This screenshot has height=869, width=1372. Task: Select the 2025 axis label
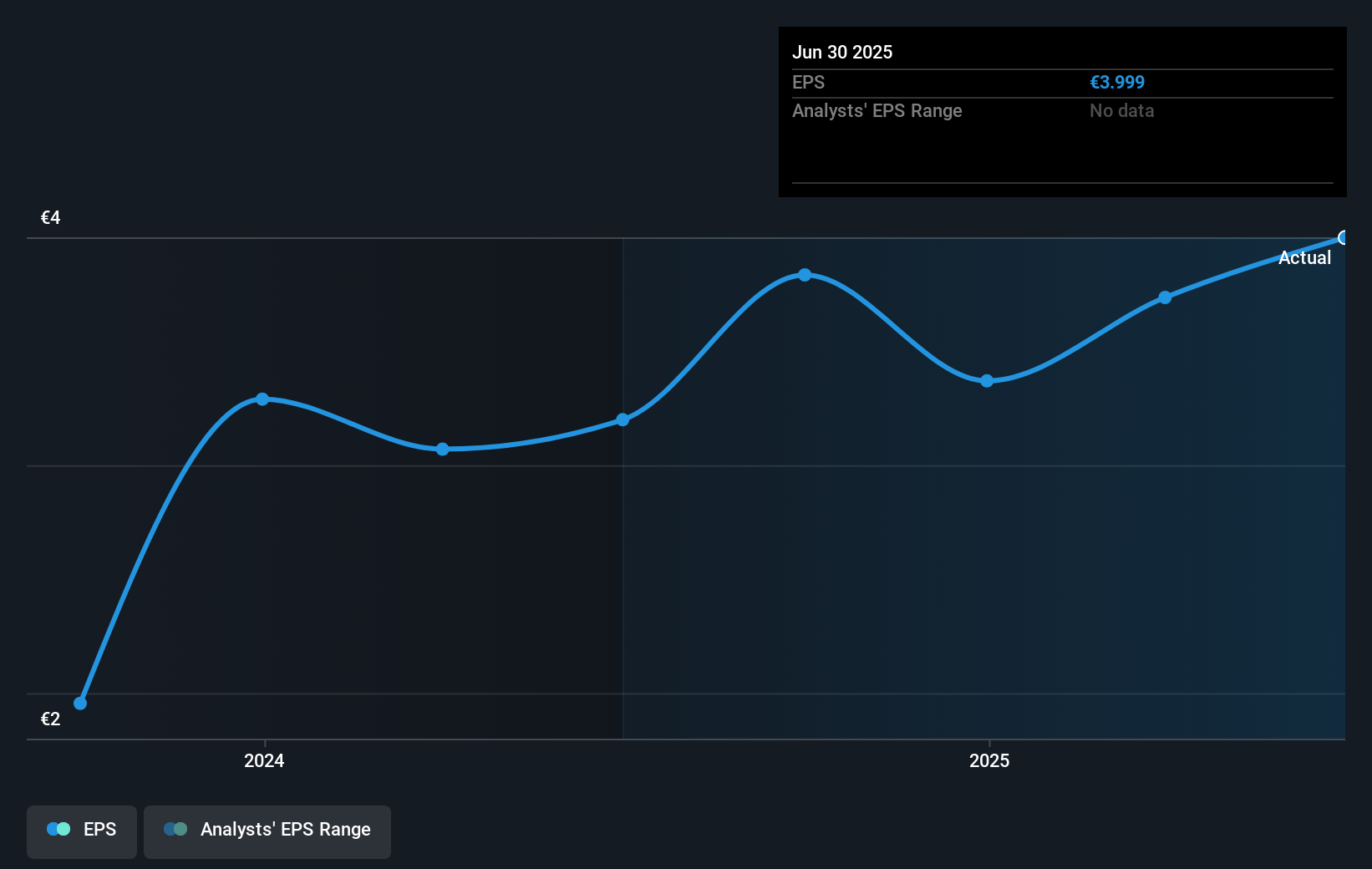point(990,760)
